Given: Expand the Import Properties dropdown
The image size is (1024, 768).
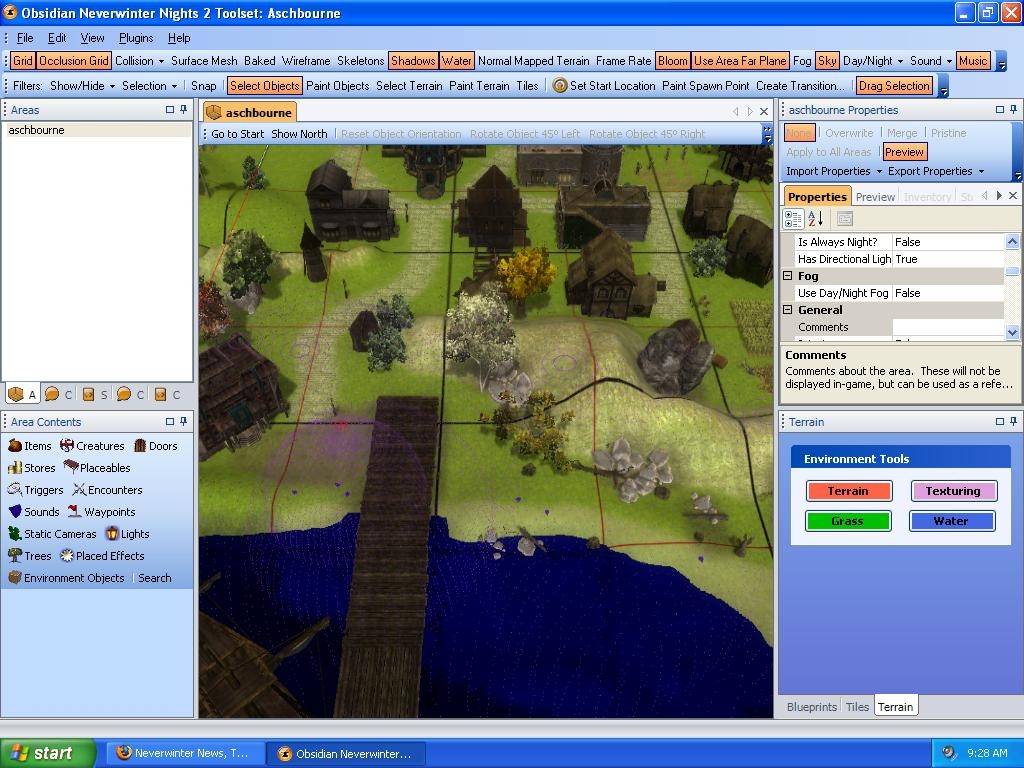Looking at the screenshot, I should coord(834,171).
